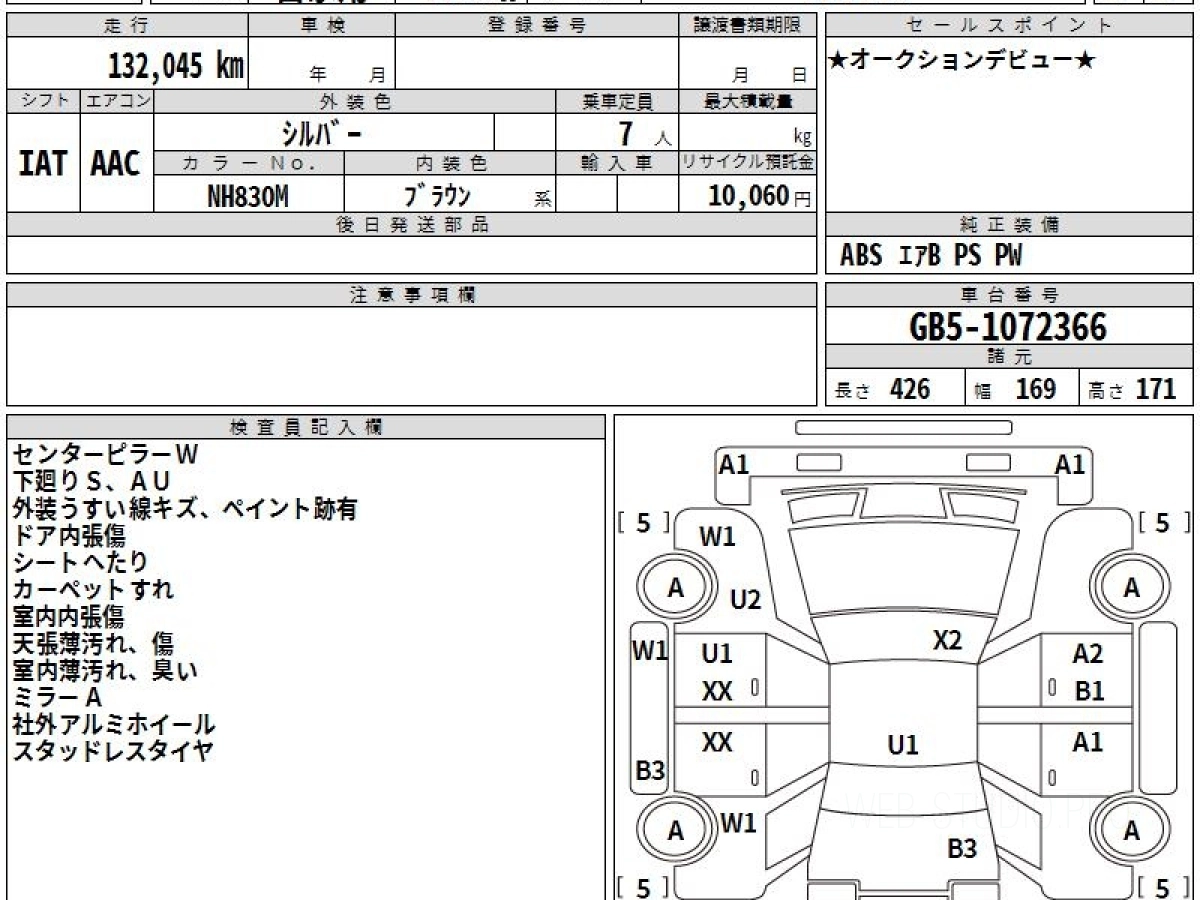Click the X2 mark on the car diagram
The width and height of the screenshot is (1200, 900).
(x=947, y=641)
